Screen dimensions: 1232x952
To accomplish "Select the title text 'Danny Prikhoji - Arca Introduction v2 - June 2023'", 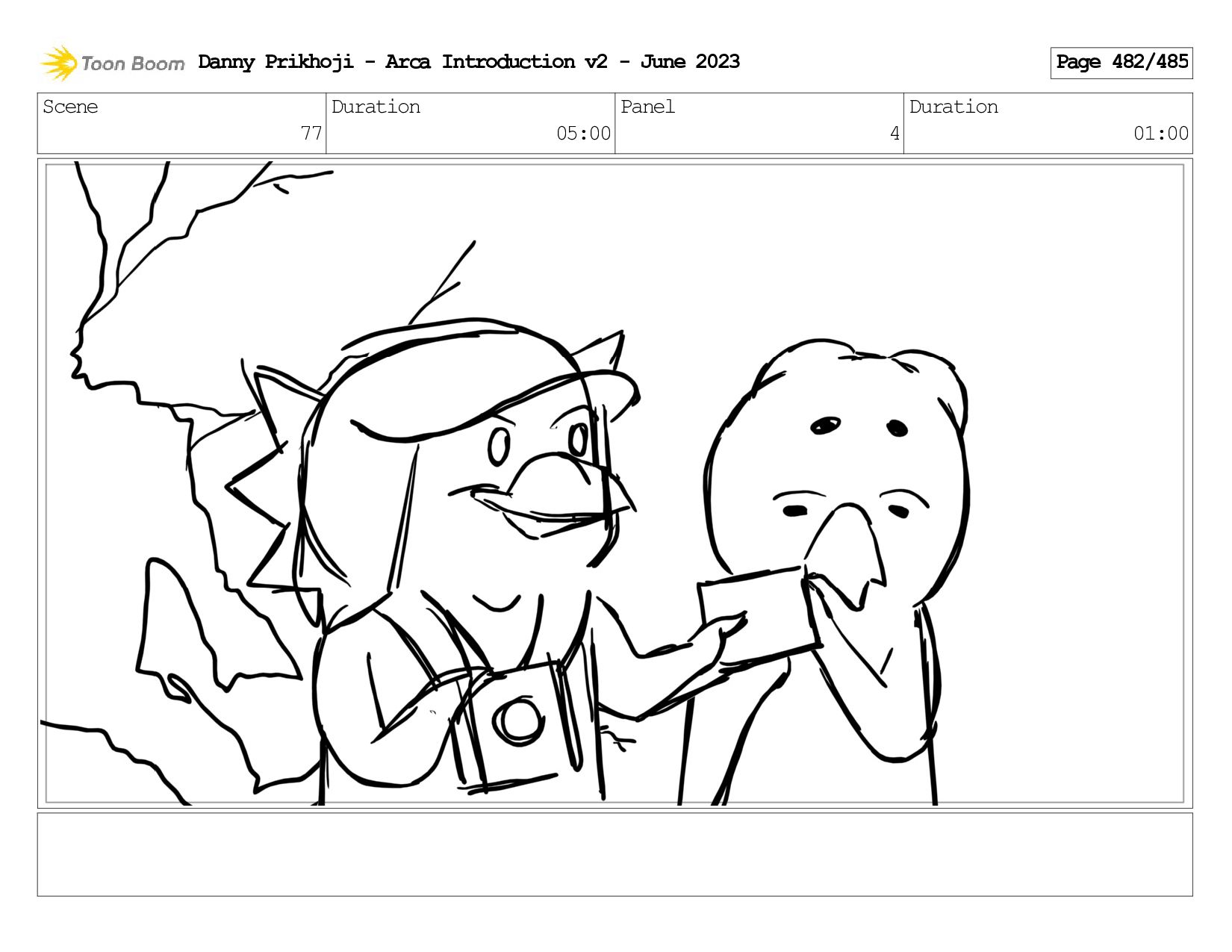I will [469, 62].
